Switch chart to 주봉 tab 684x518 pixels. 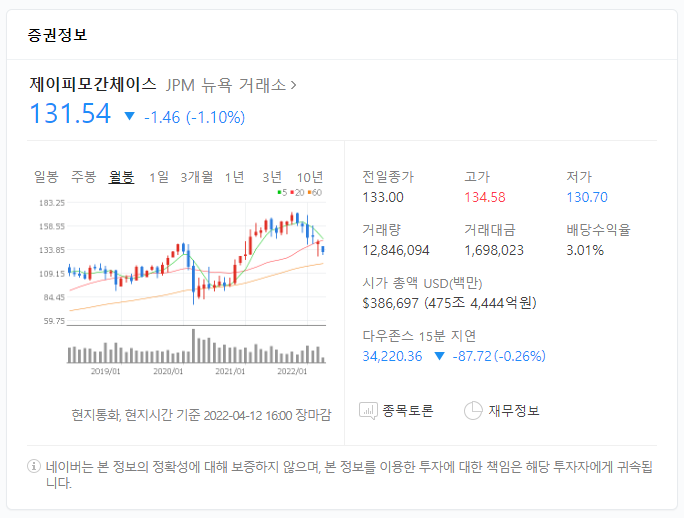point(83,177)
